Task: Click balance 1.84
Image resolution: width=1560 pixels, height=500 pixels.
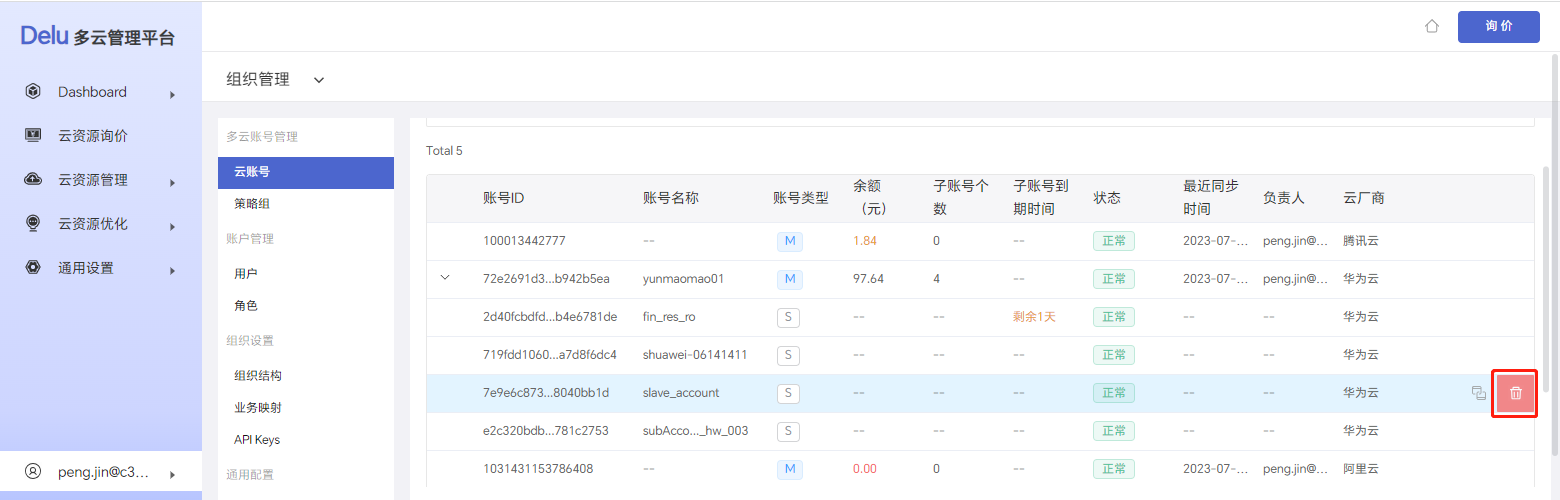Action: coord(865,241)
